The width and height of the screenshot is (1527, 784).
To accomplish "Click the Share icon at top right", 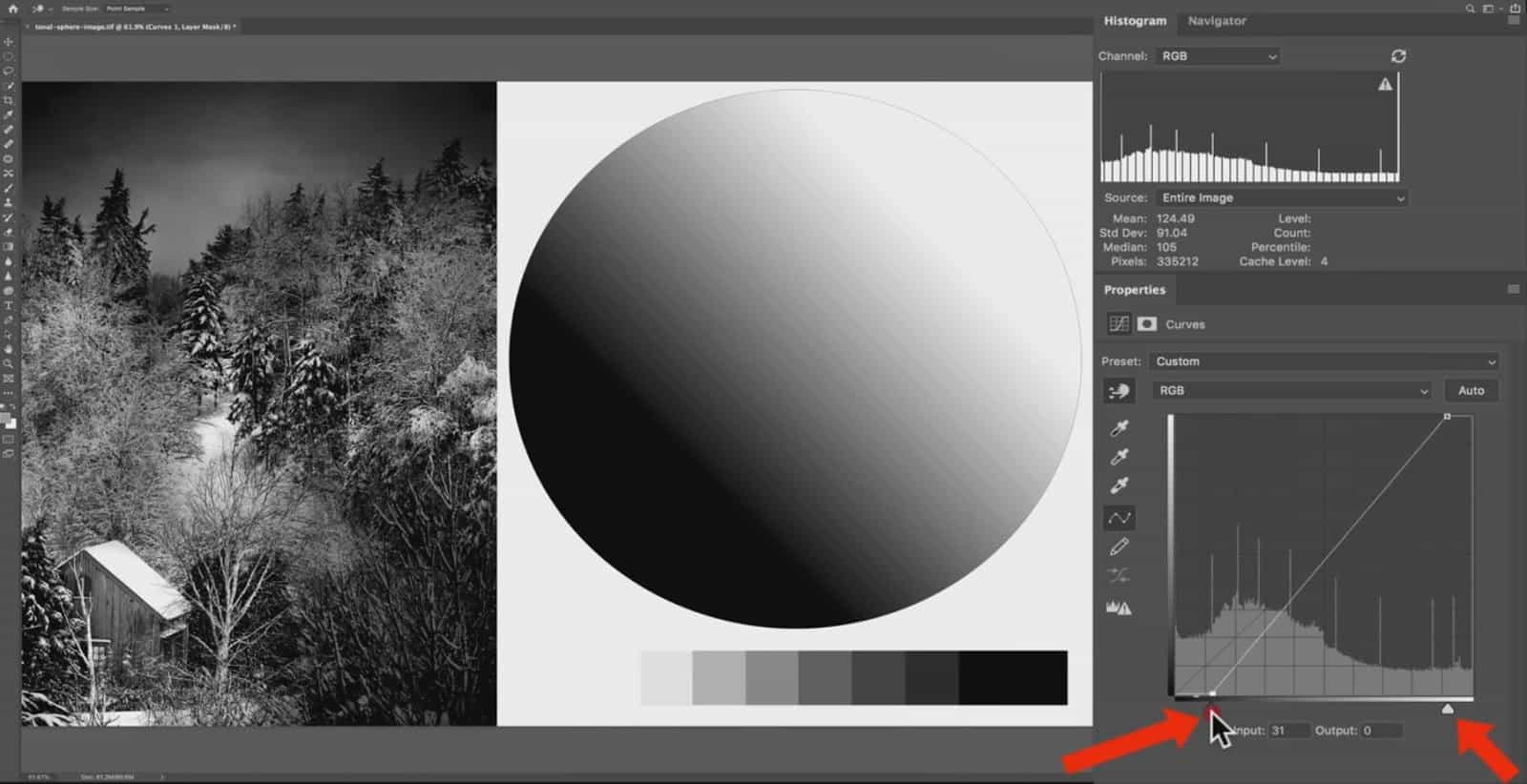I will 1515,9.
